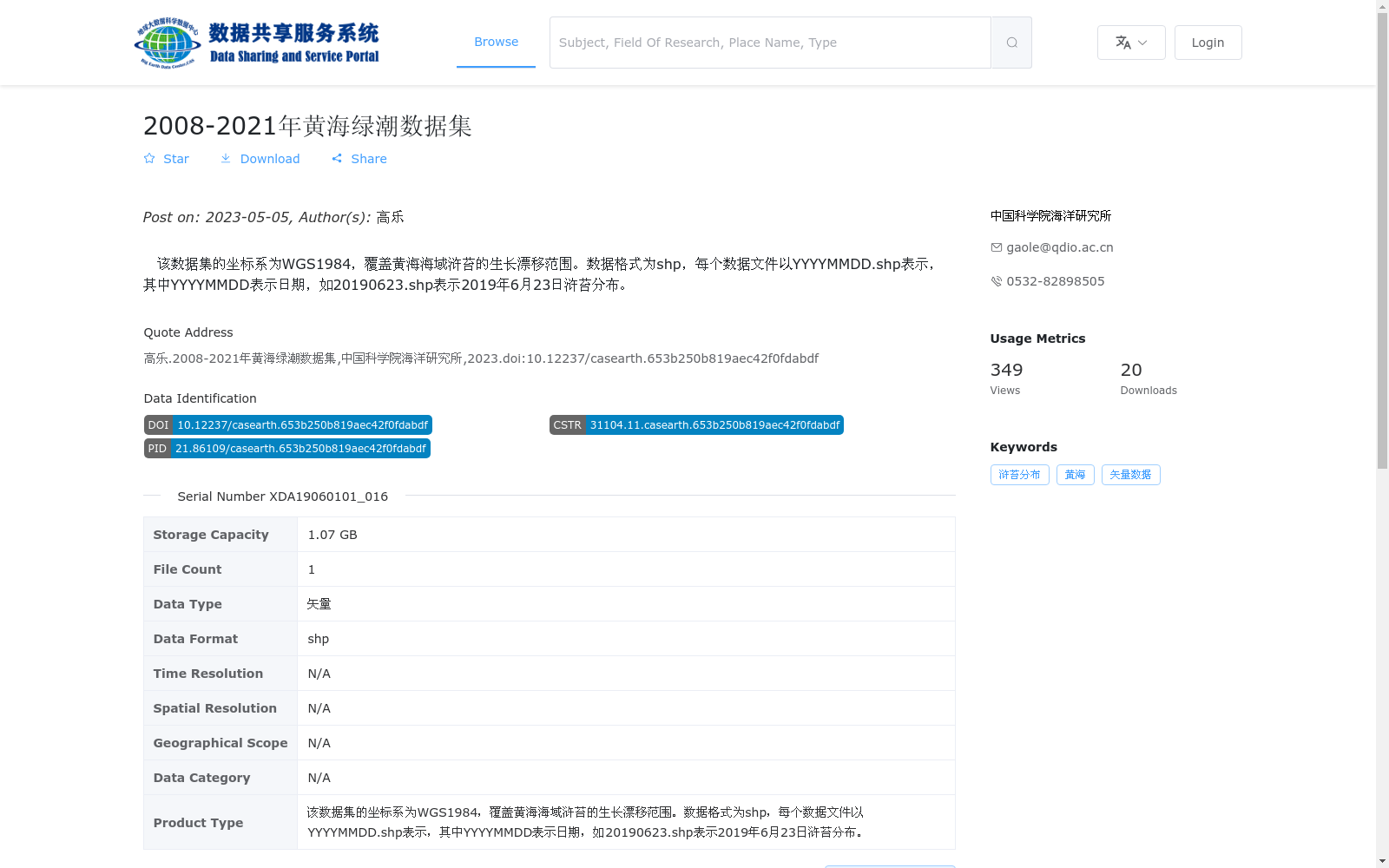Select the 浒苔分布 keyword tag
Viewport: 1389px width, 868px height.
coord(1019,475)
